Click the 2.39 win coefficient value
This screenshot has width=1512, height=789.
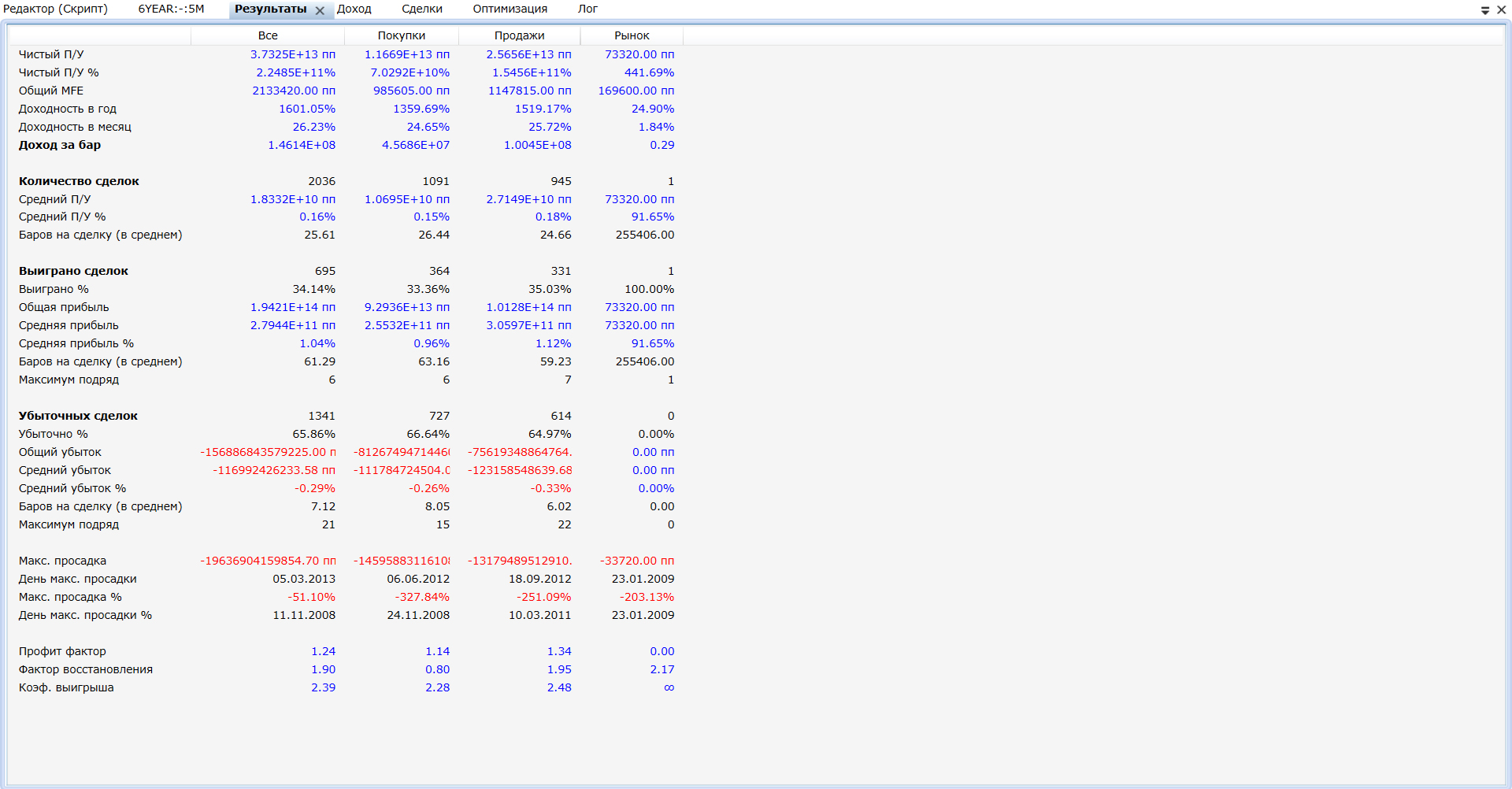point(324,687)
